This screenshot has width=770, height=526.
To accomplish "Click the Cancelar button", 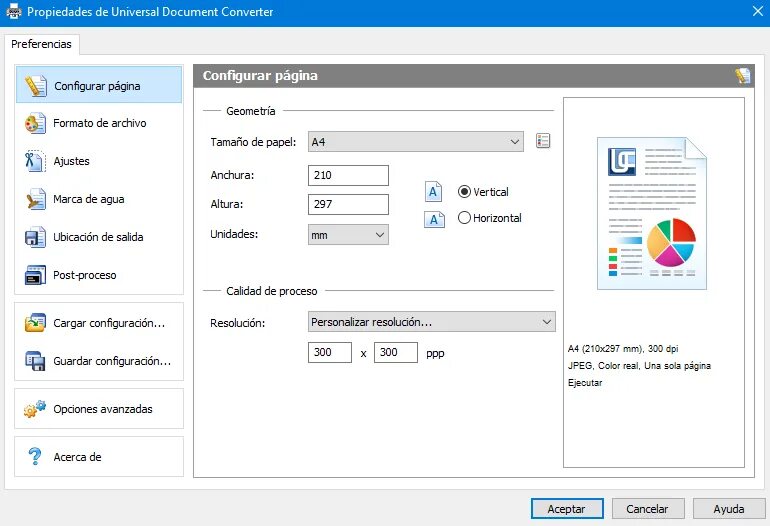I will [648, 509].
